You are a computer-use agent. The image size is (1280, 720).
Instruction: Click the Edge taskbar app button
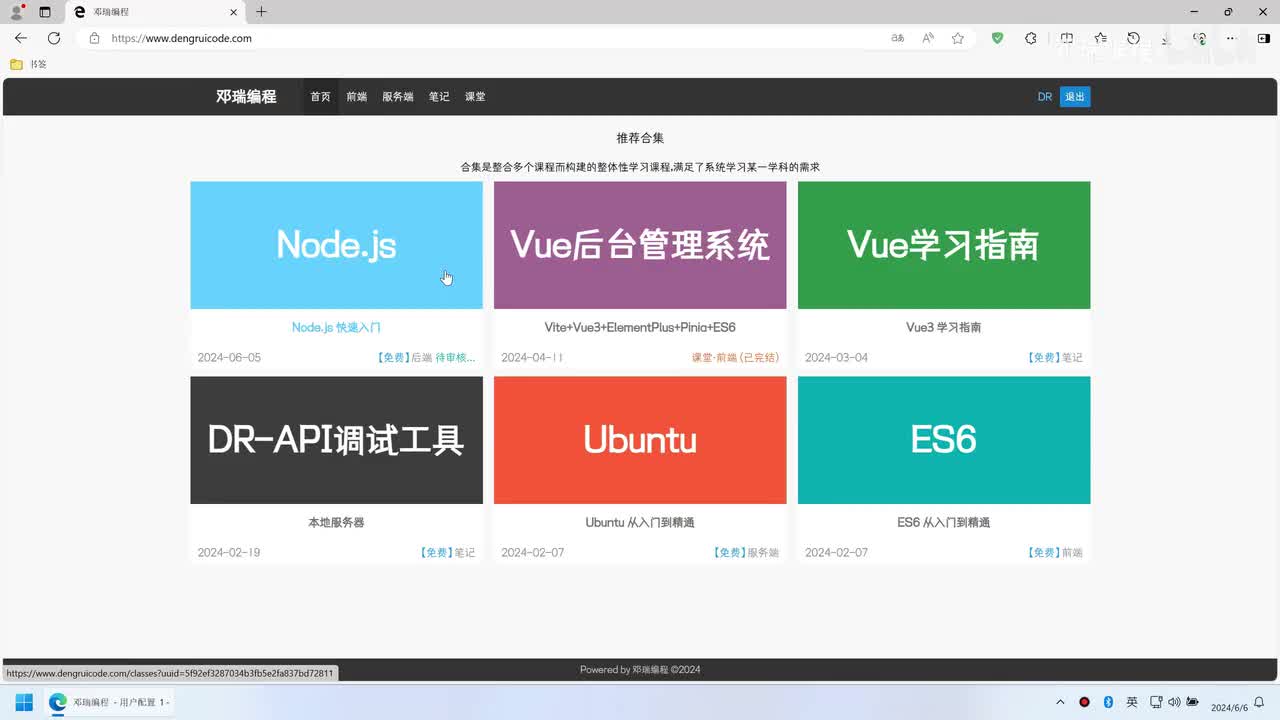point(108,703)
